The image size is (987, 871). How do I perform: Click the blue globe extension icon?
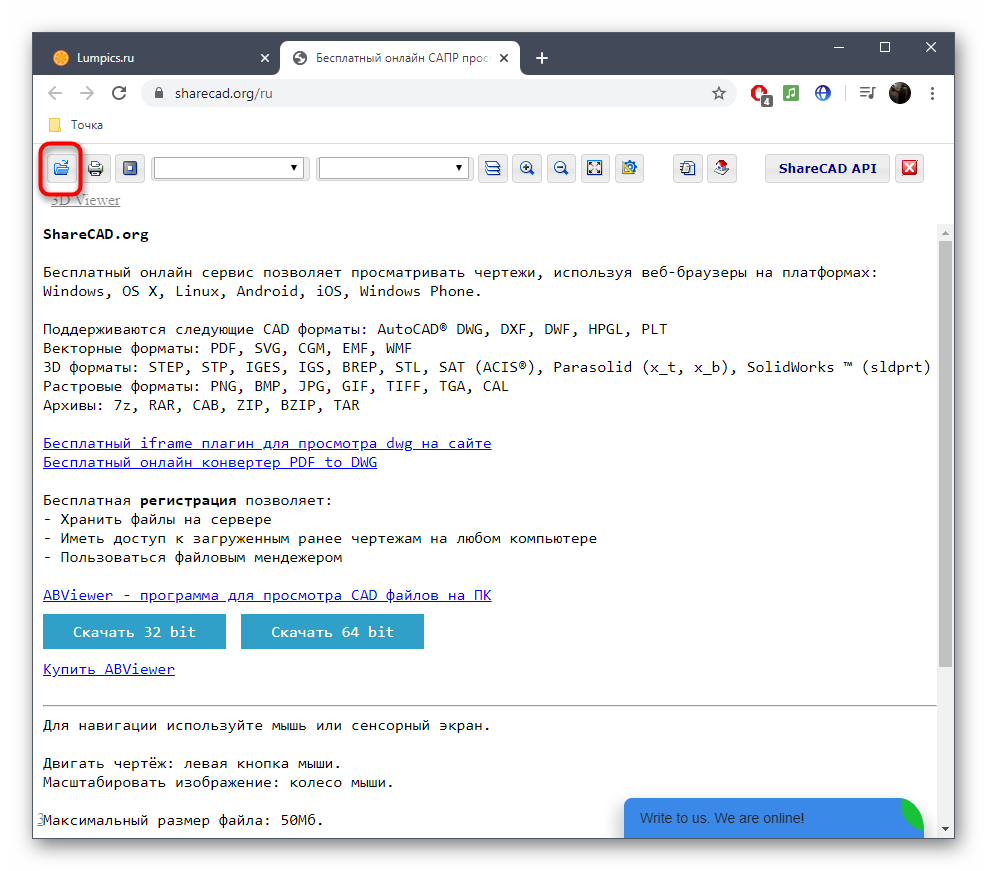click(823, 93)
